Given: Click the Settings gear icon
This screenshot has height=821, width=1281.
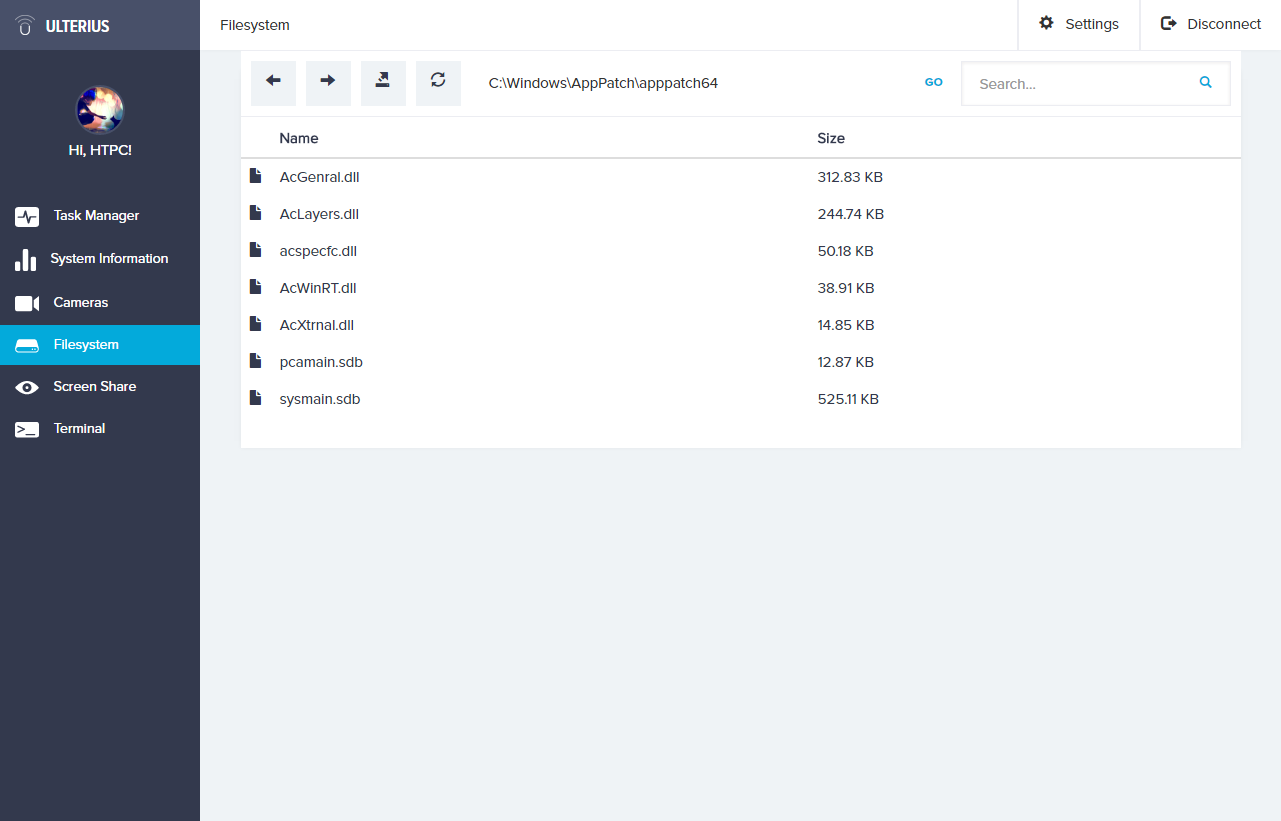Looking at the screenshot, I should coord(1046,23).
